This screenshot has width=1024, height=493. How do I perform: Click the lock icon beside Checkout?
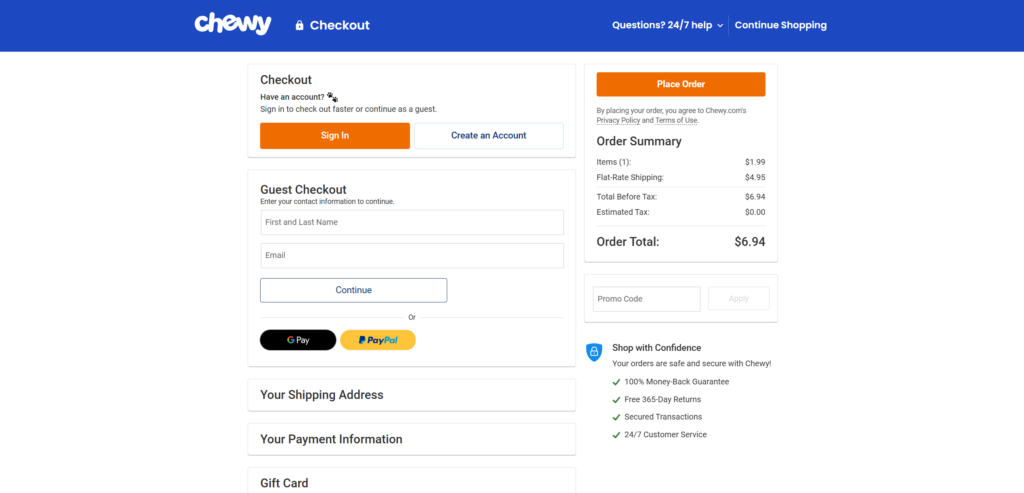pos(299,25)
